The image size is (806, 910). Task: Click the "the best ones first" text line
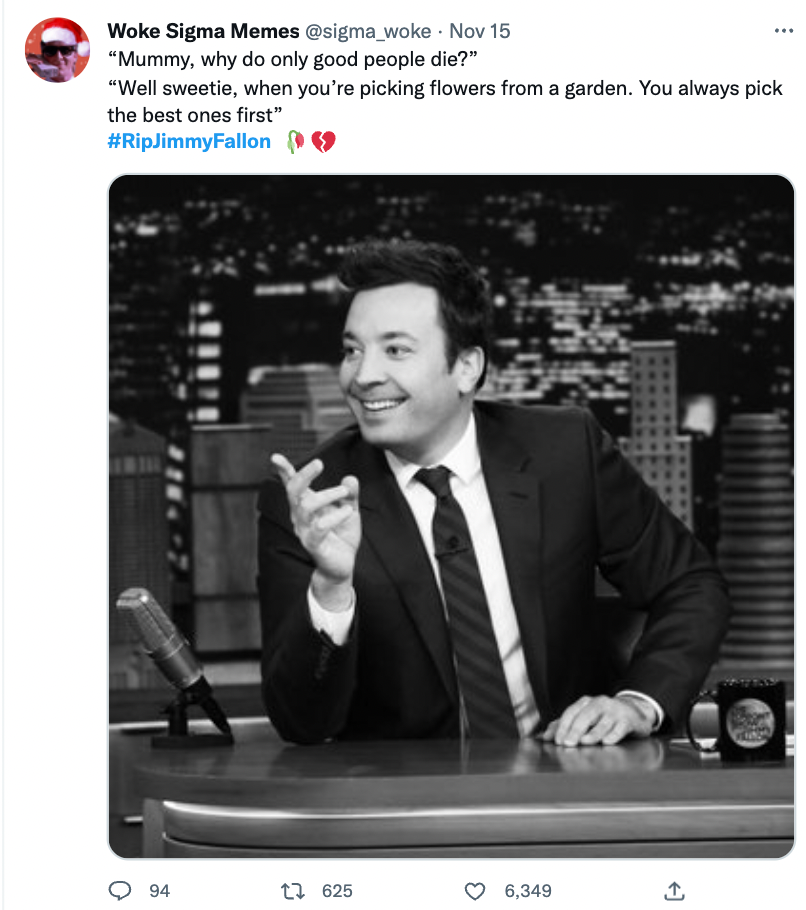pos(194,115)
